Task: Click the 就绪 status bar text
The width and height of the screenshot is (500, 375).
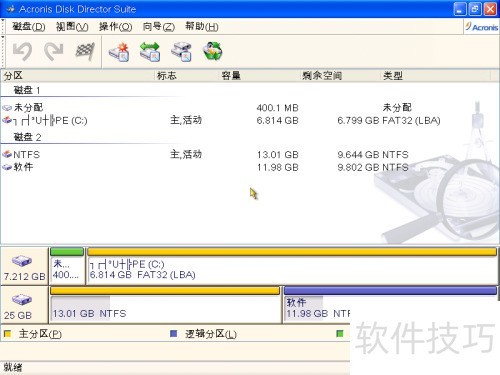Action: tap(13, 367)
